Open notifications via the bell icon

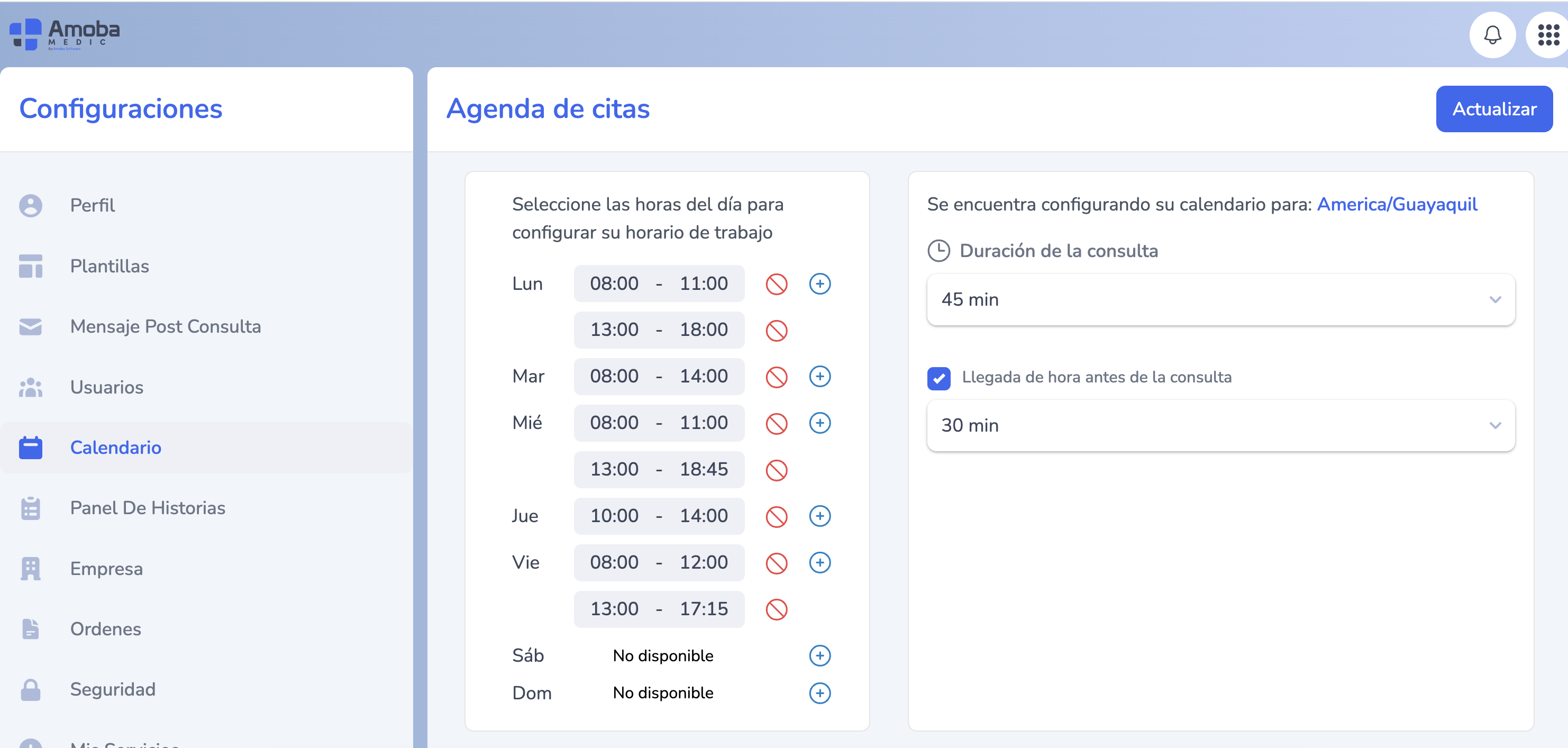tap(1492, 35)
